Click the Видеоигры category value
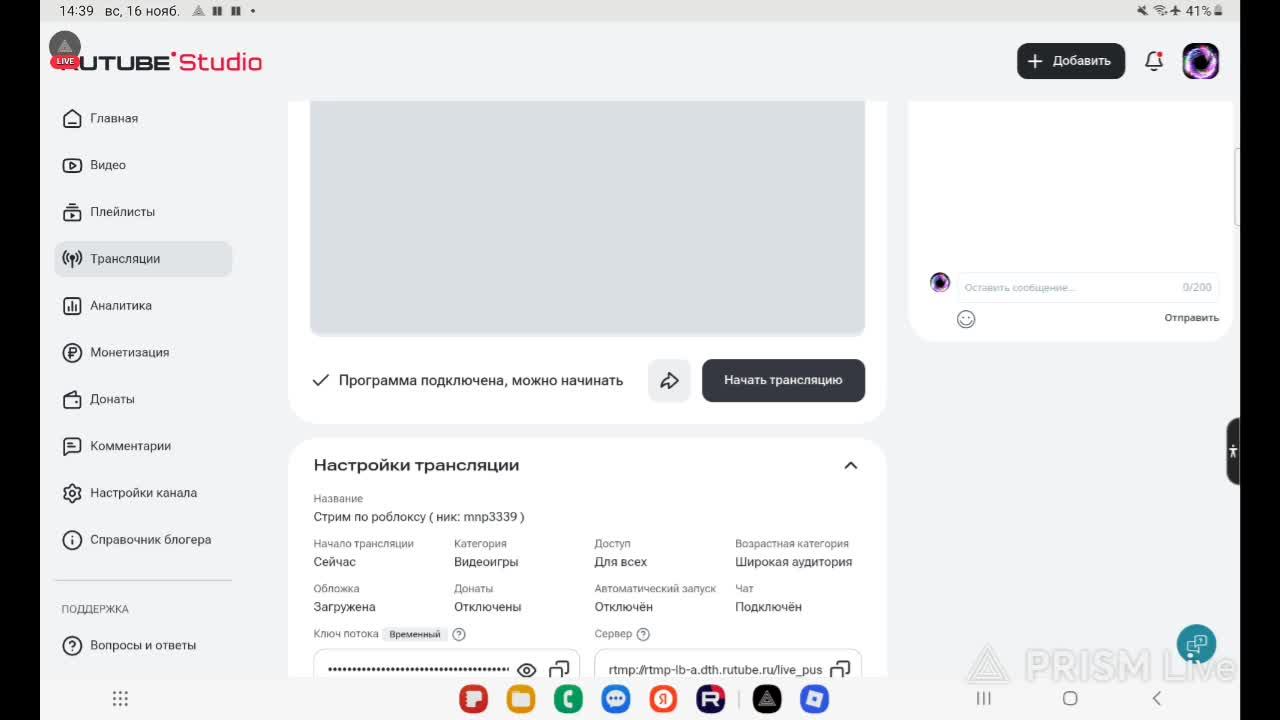1280x720 pixels. pyautogui.click(x=486, y=562)
